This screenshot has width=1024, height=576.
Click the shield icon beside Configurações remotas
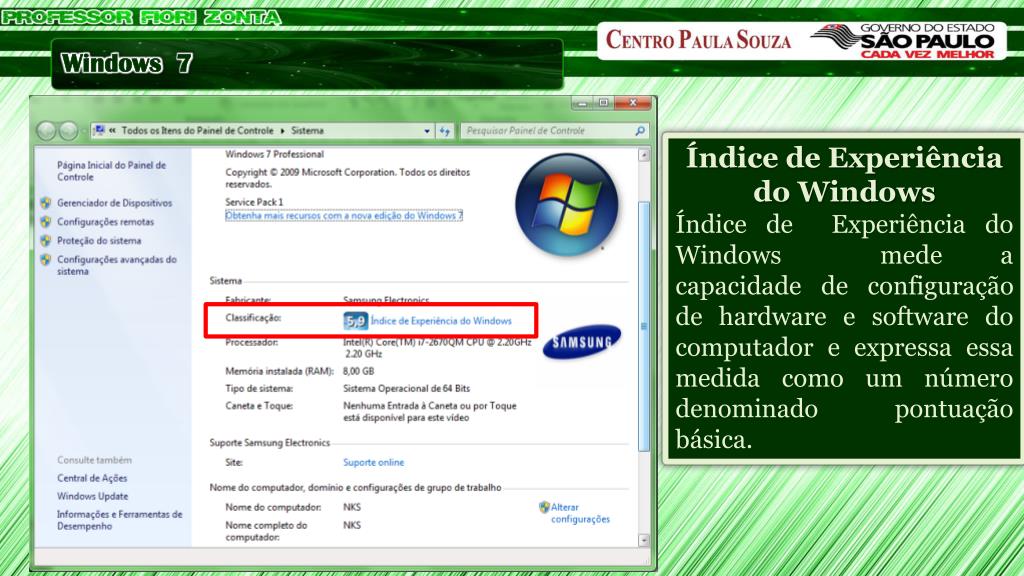[45, 222]
